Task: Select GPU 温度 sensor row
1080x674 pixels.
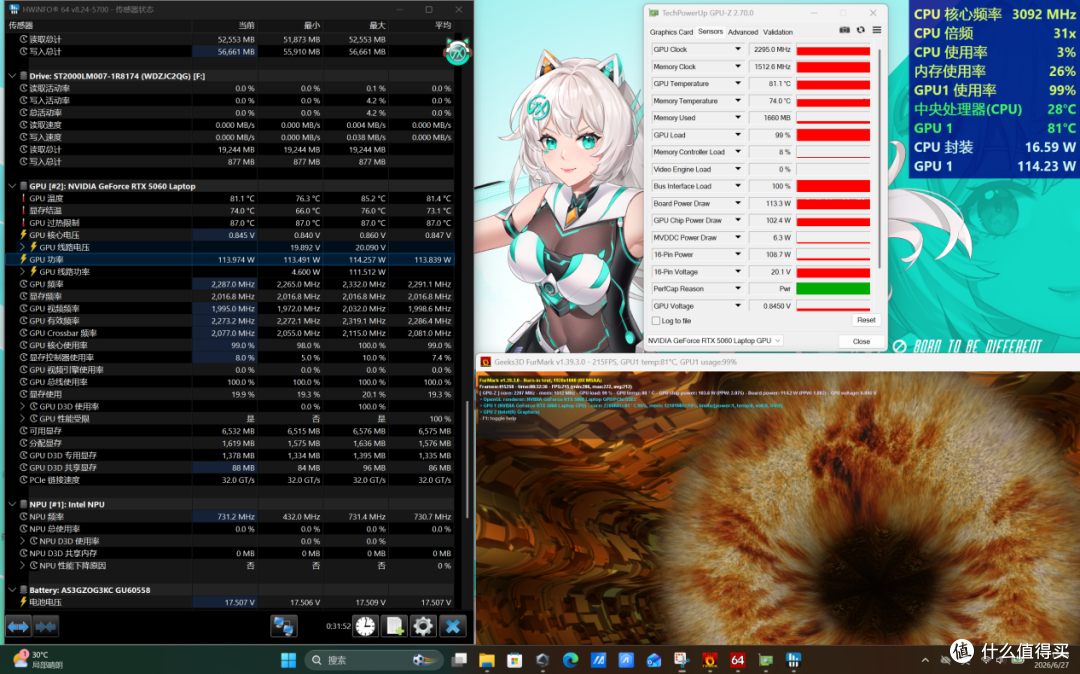Action: (230, 198)
